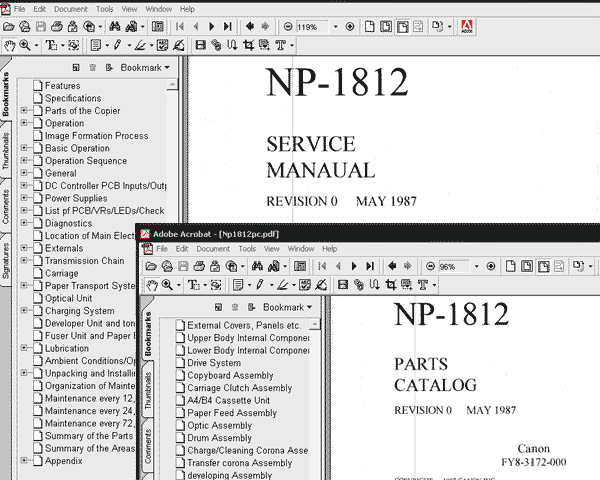Expand Parts of the Copier bookmark
Viewport: 600px width, 480px height.
click(x=24, y=110)
